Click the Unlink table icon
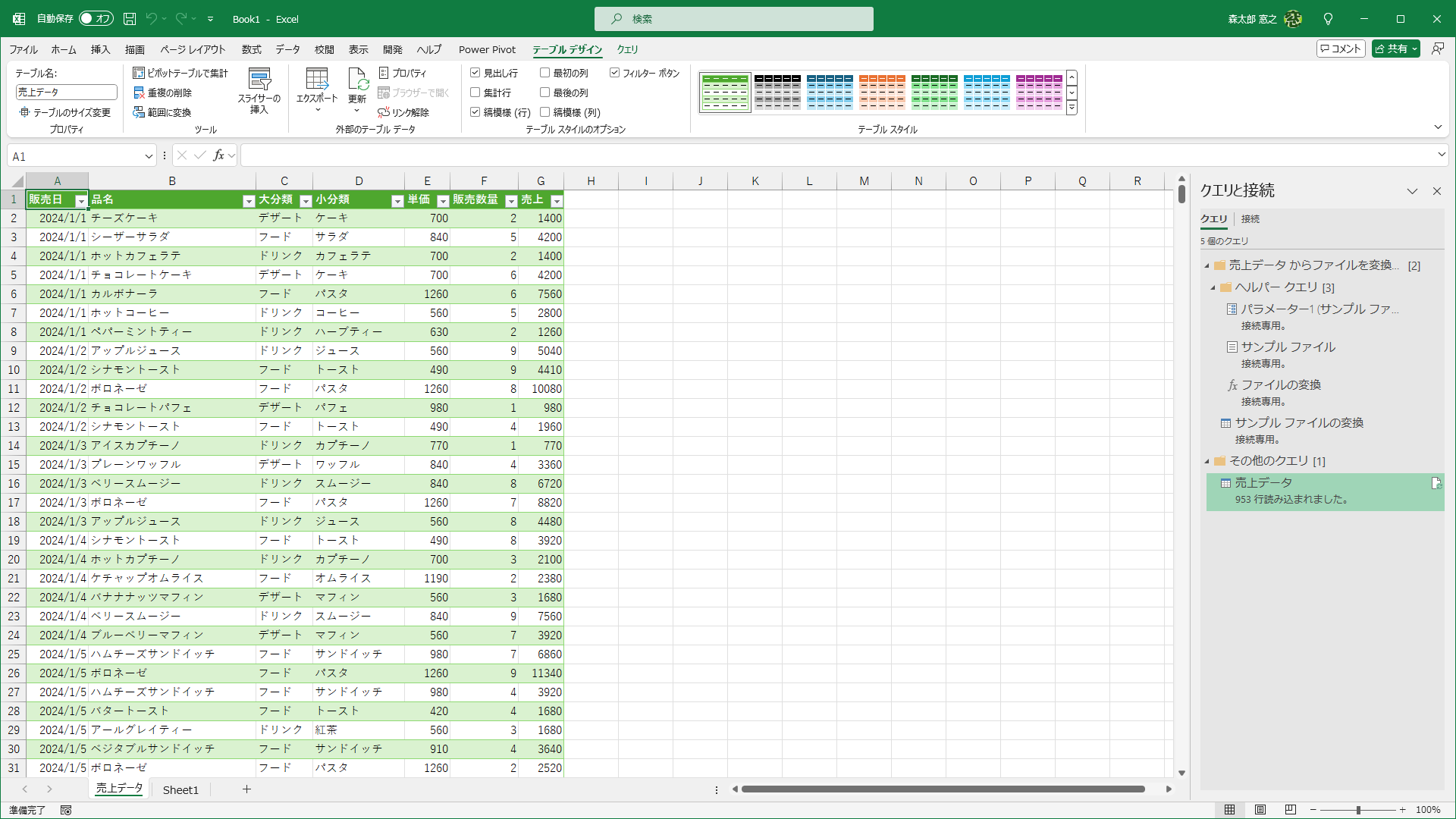Viewport: 1456px width, 819px height. [x=384, y=112]
